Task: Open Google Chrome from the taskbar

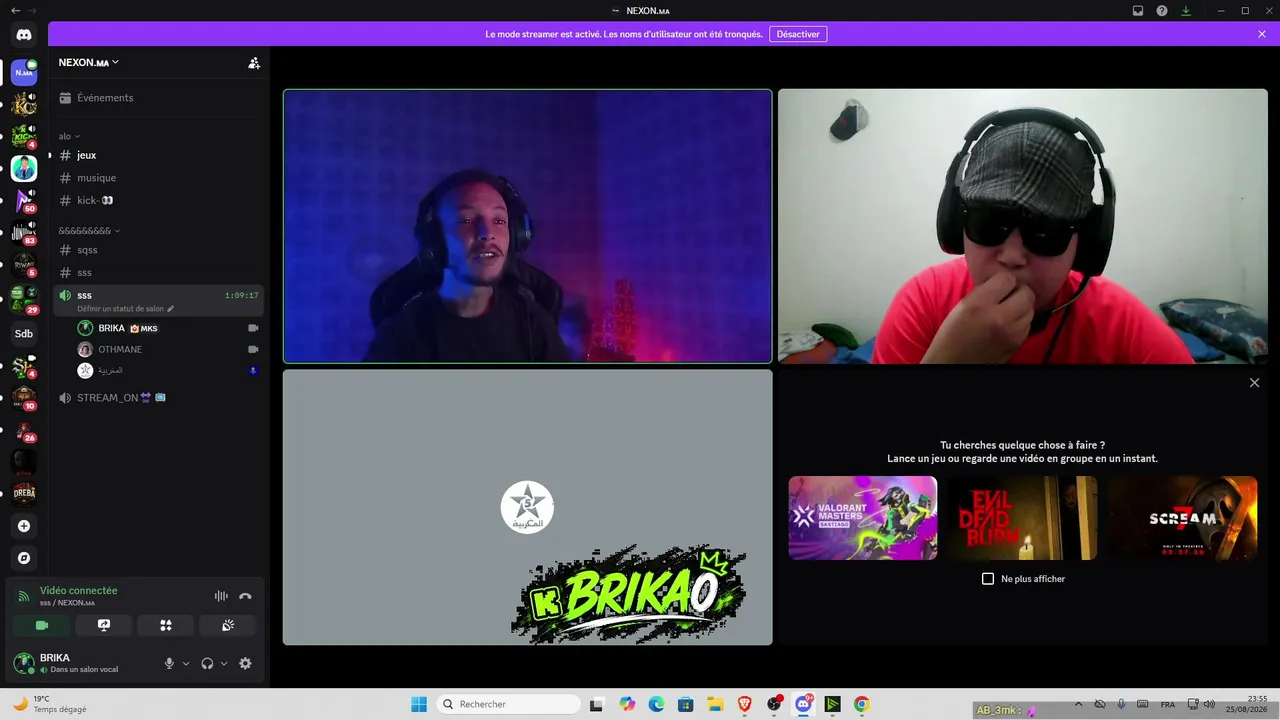Action: point(862,704)
